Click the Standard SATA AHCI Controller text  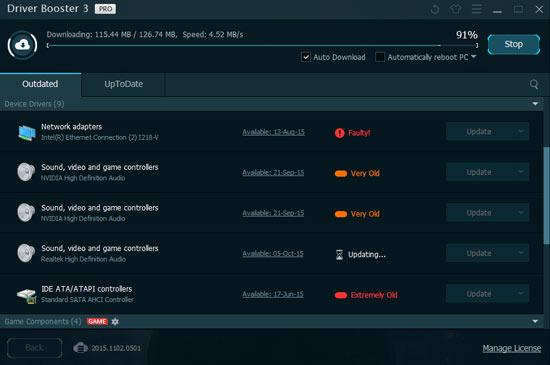[x=87, y=299]
